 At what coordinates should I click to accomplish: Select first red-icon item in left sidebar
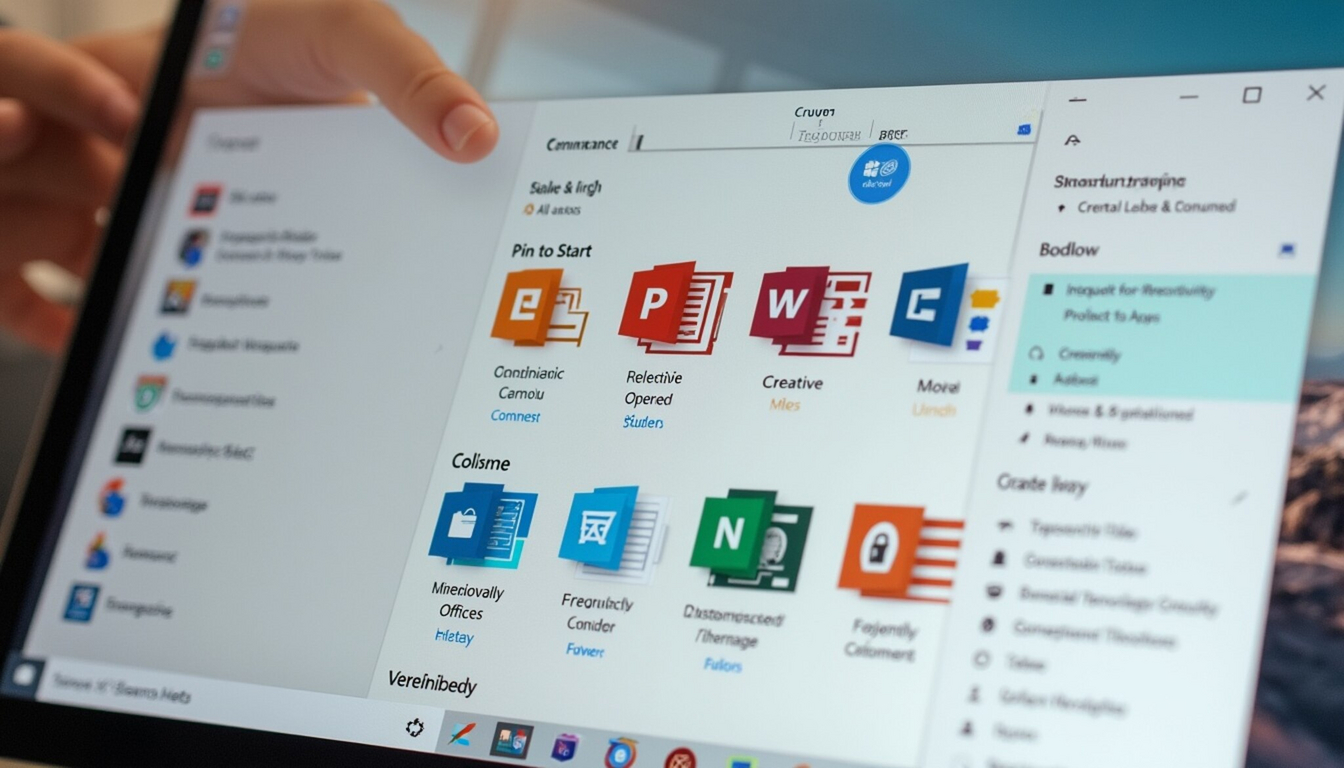coord(205,199)
